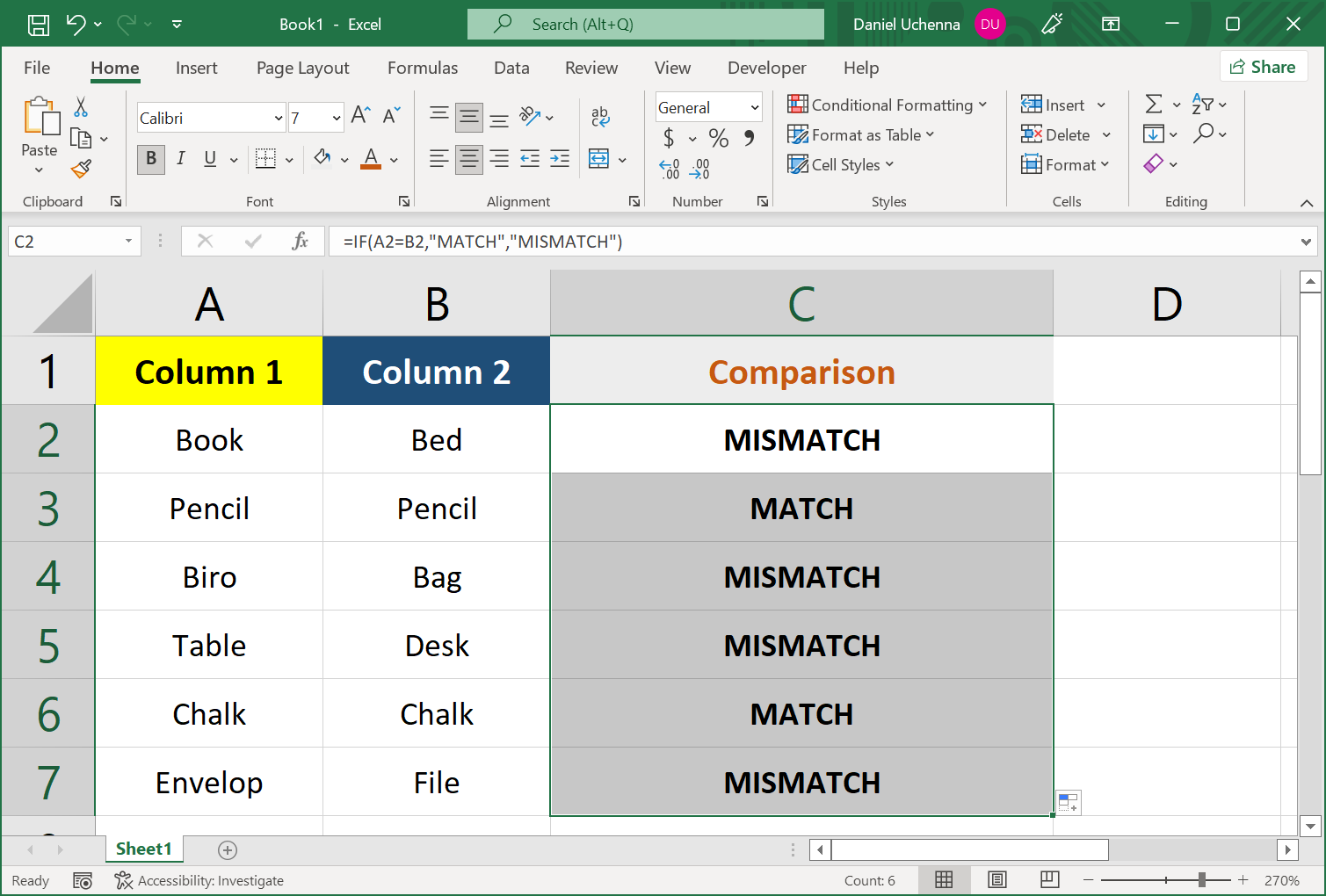The height and width of the screenshot is (896, 1326).
Task: Switch to the Formulas ribbon tab
Action: 423,68
